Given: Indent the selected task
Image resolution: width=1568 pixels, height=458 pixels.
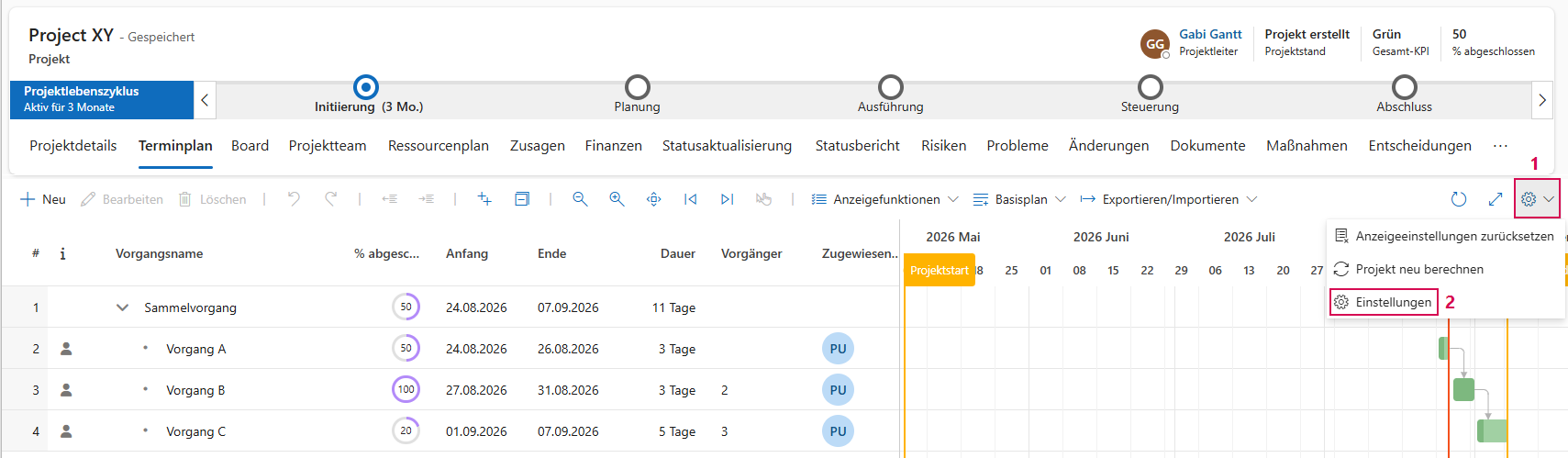Looking at the screenshot, I should [426, 198].
